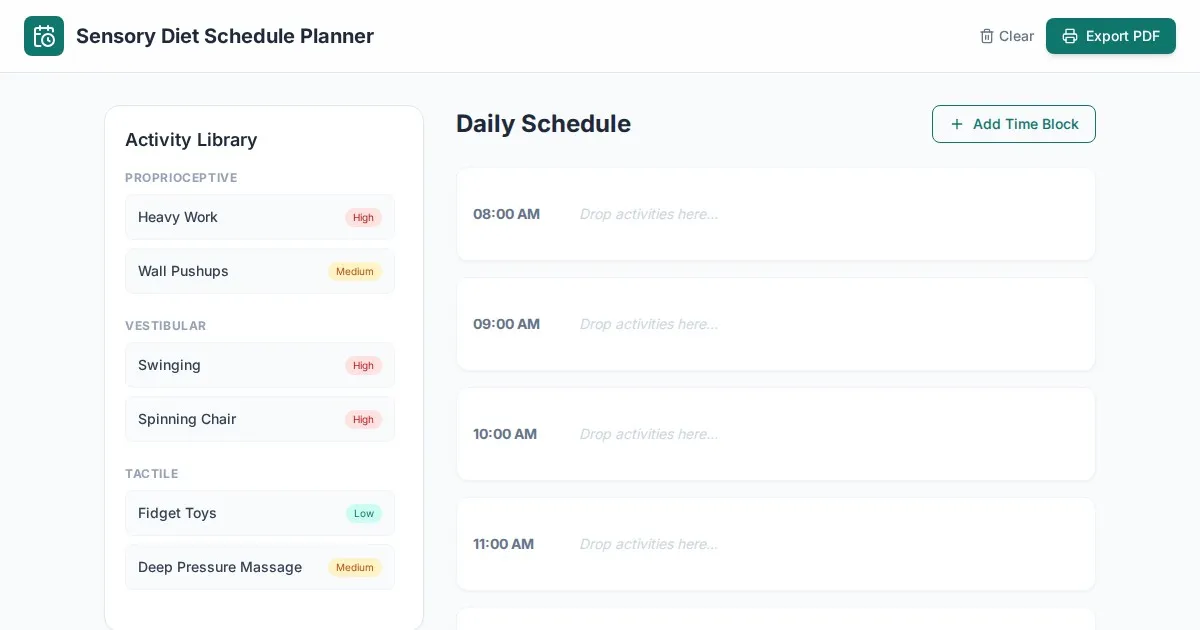Click the Medium badge on Wall Pushups
Image resolution: width=1200 pixels, height=630 pixels.
click(355, 271)
